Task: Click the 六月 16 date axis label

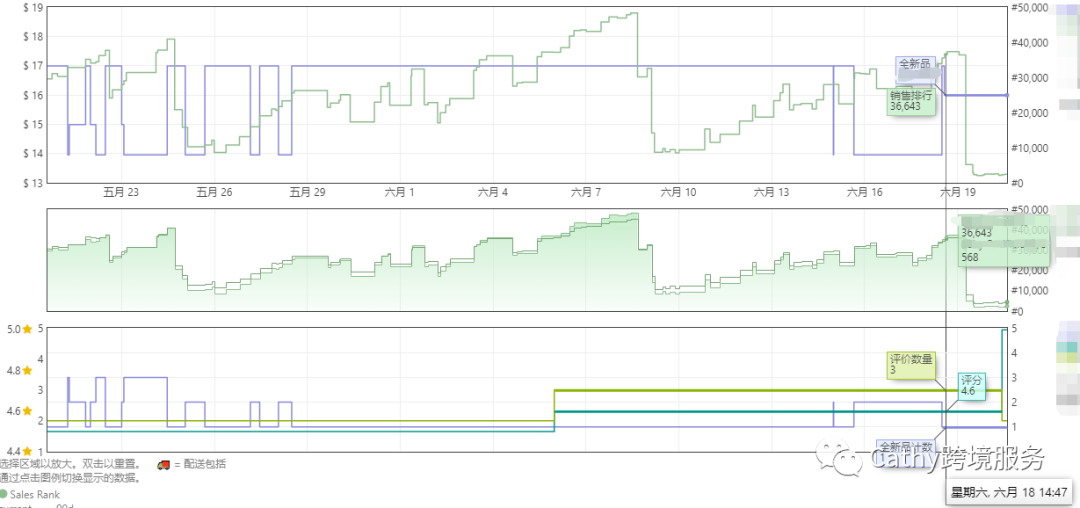Action: click(x=864, y=192)
